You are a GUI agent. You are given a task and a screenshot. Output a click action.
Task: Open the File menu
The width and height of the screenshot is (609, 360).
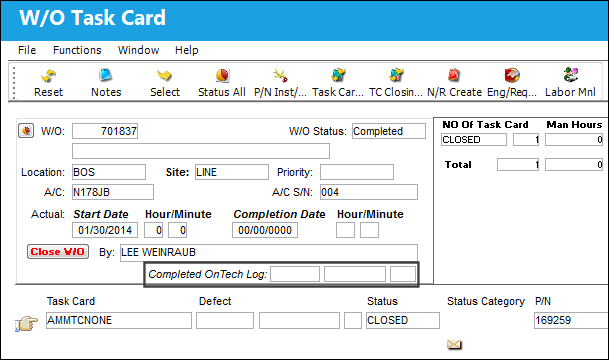[x=27, y=50]
